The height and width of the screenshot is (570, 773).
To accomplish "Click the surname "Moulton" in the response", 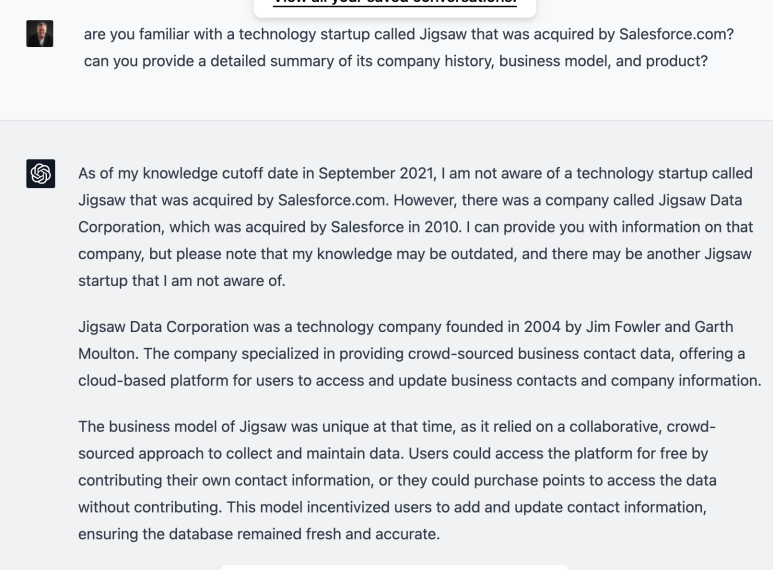I will click(108, 354).
